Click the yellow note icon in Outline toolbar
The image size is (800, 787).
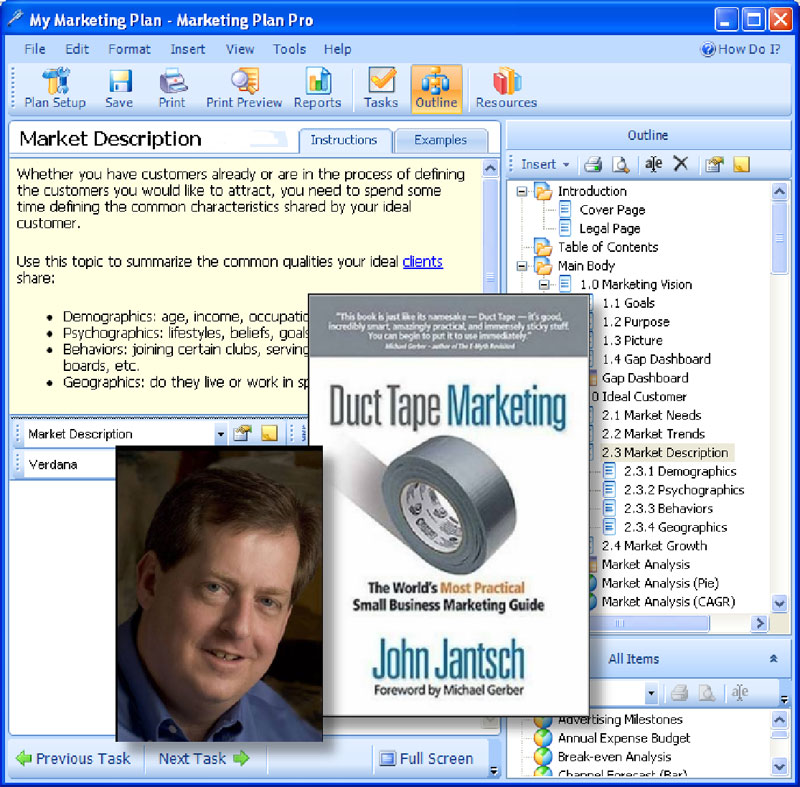(x=741, y=164)
